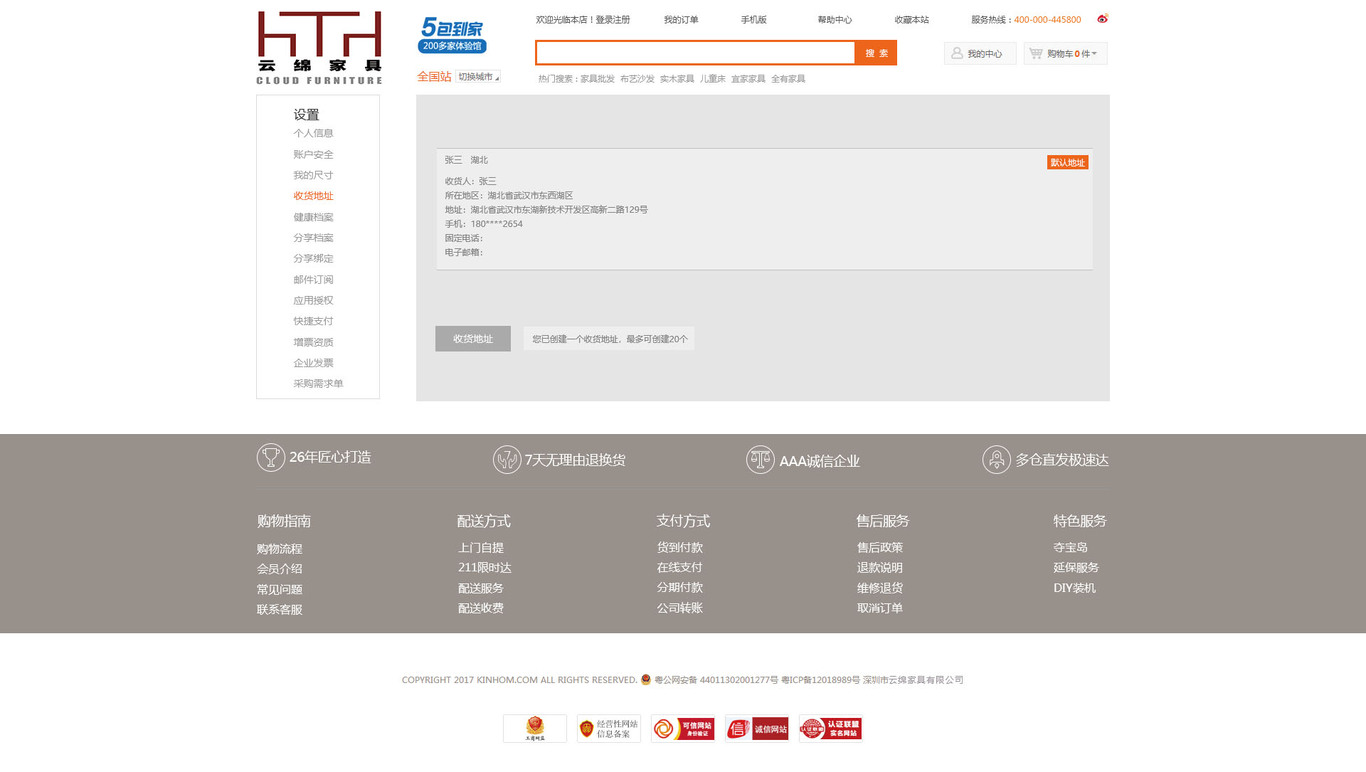Open 货到付款 footer link
The image size is (1366, 772).
(680, 548)
